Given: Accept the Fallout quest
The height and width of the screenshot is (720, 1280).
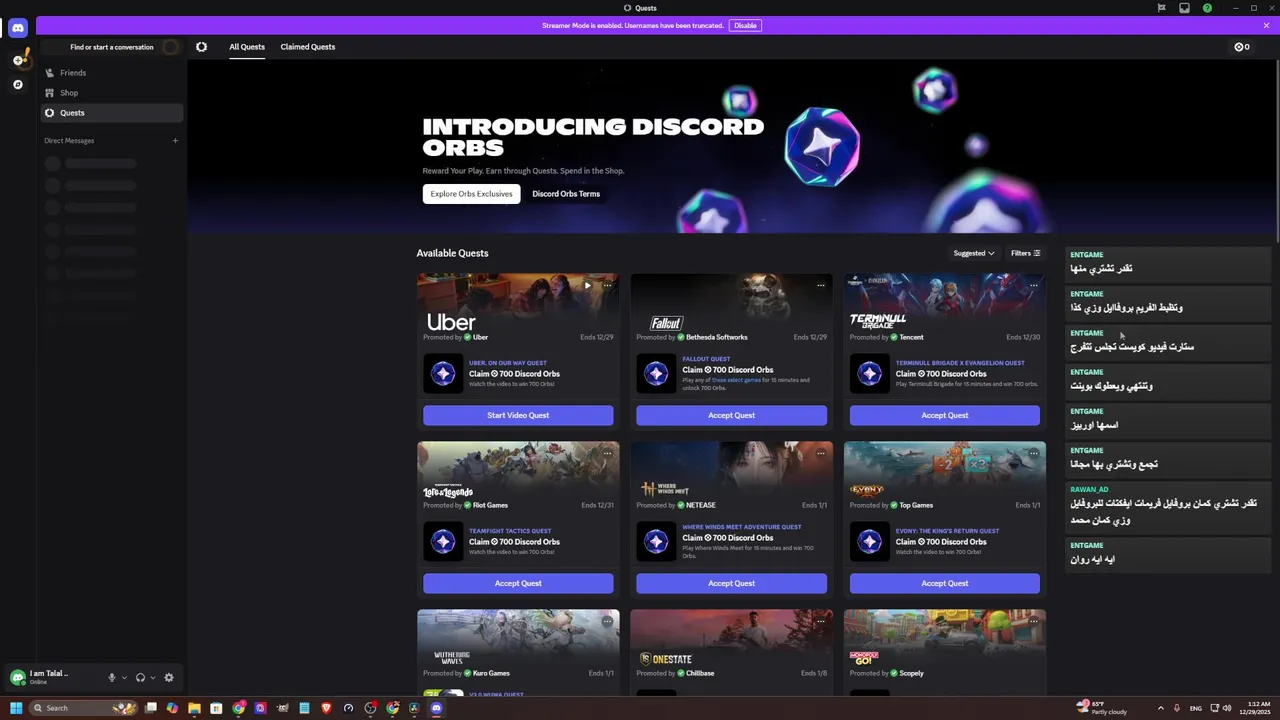Looking at the screenshot, I should coord(731,415).
